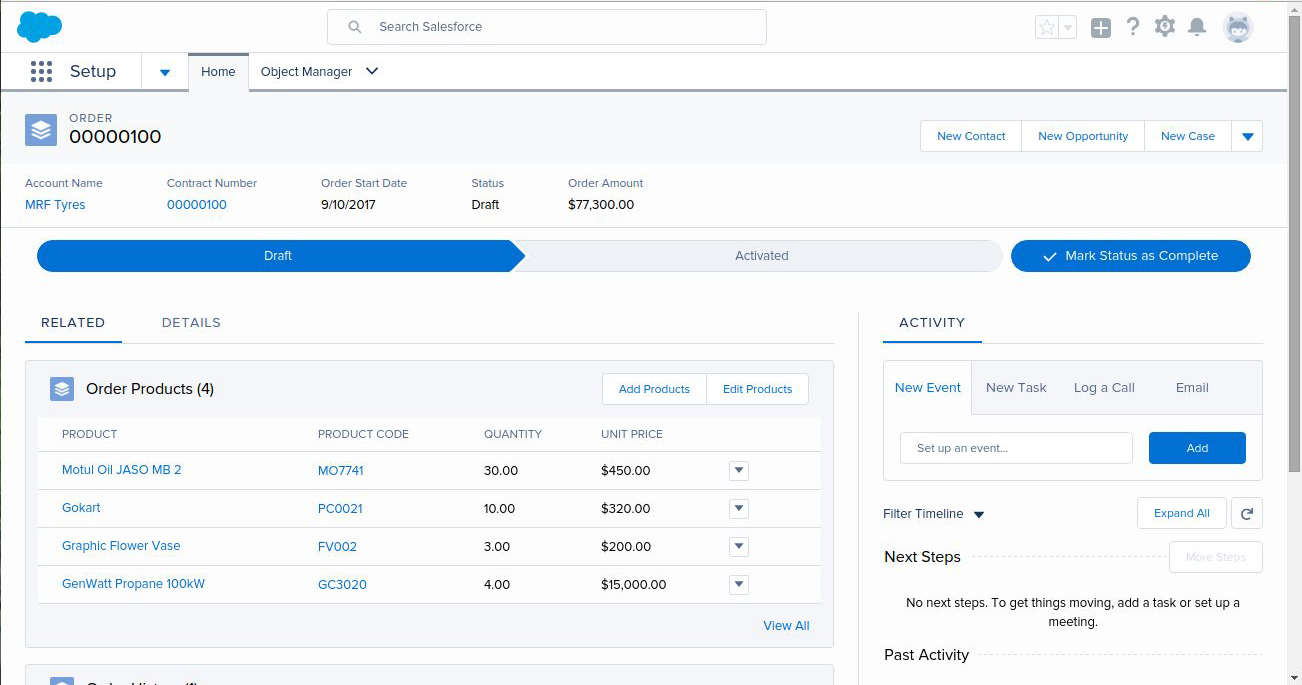
Task: Select the Log a Call tab
Action: 1104,388
